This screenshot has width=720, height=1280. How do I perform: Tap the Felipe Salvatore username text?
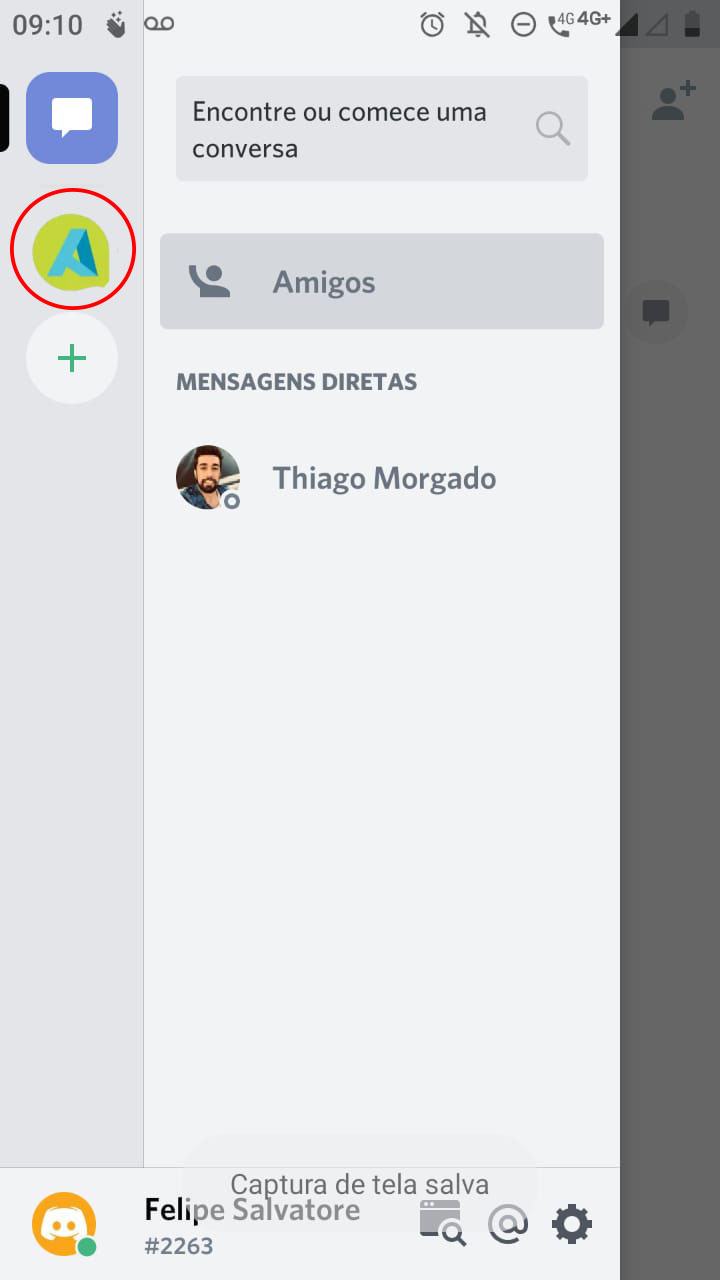click(252, 1210)
